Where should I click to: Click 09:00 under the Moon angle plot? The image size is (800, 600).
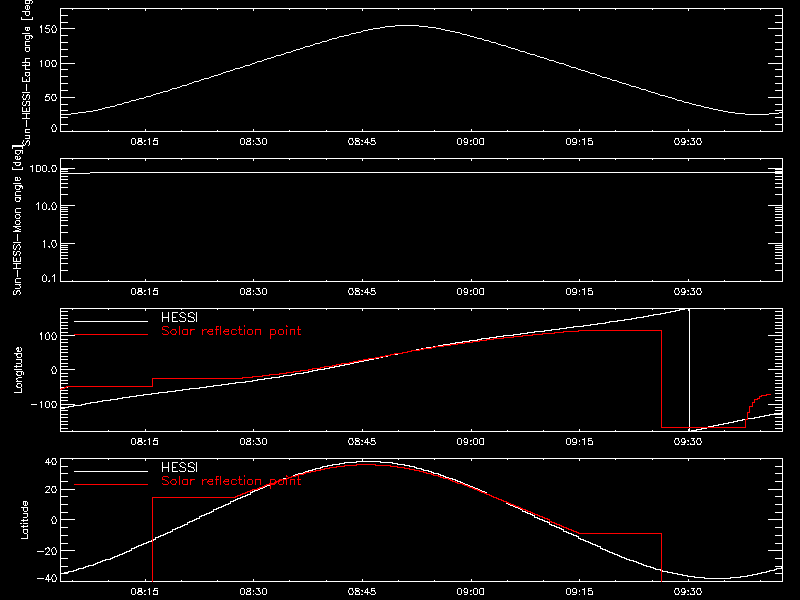point(470,291)
